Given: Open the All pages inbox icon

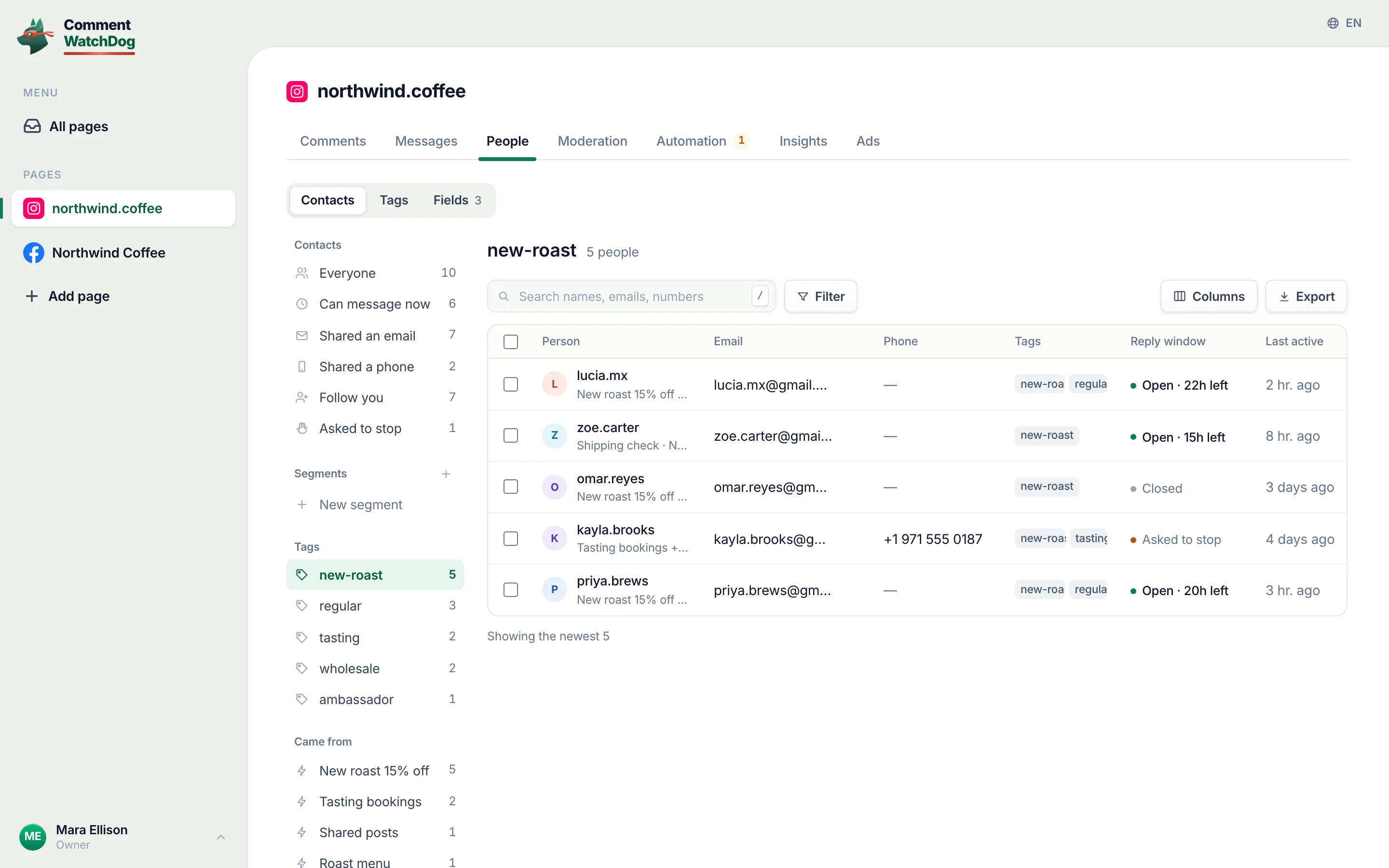Looking at the screenshot, I should pos(32,126).
